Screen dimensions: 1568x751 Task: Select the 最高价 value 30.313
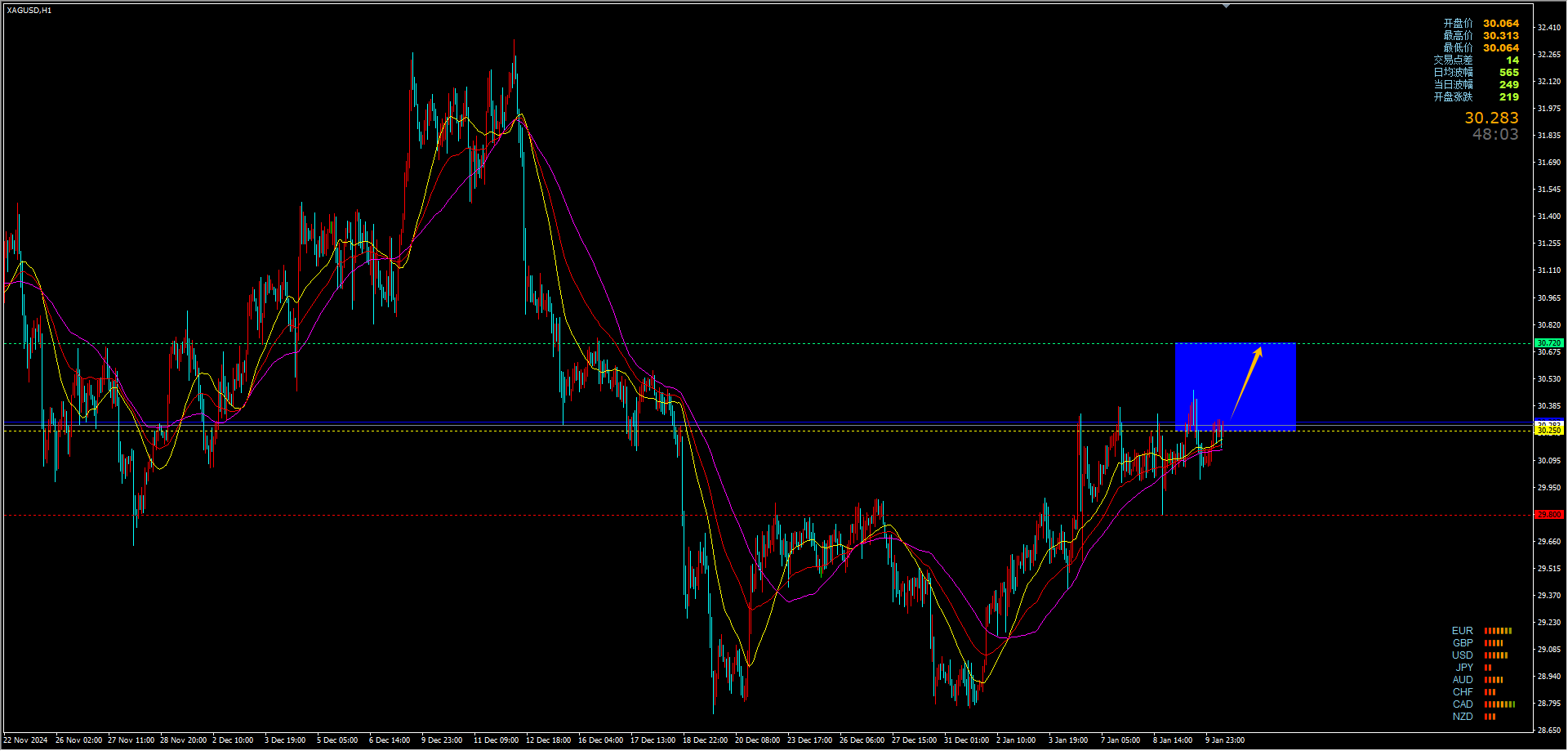click(1501, 36)
